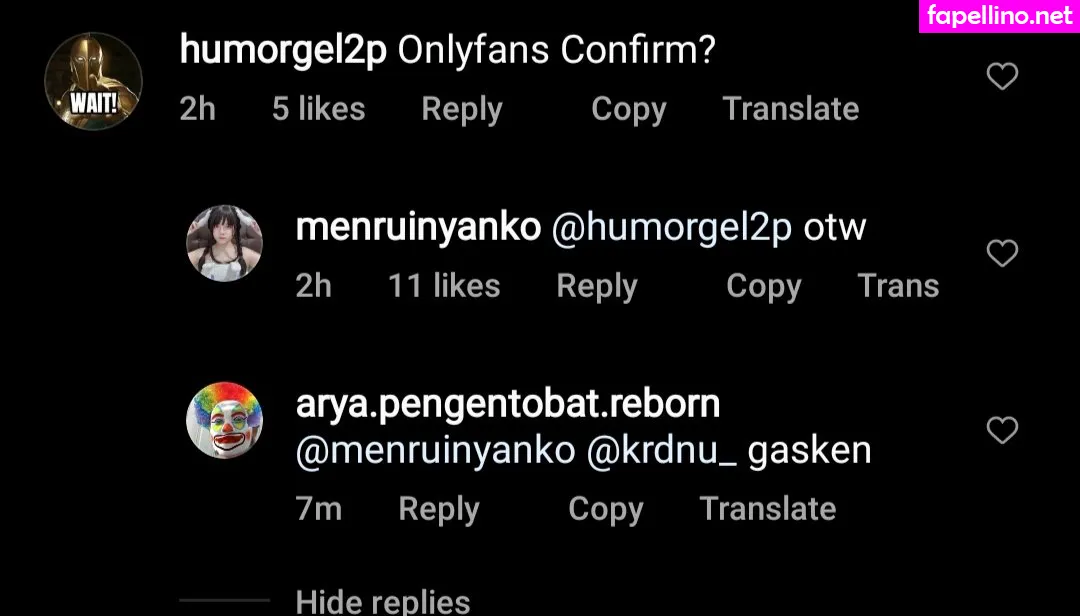The image size is (1080, 616).
Task: Copy menruinyanko's reply text
Action: (x=763, y=286)
